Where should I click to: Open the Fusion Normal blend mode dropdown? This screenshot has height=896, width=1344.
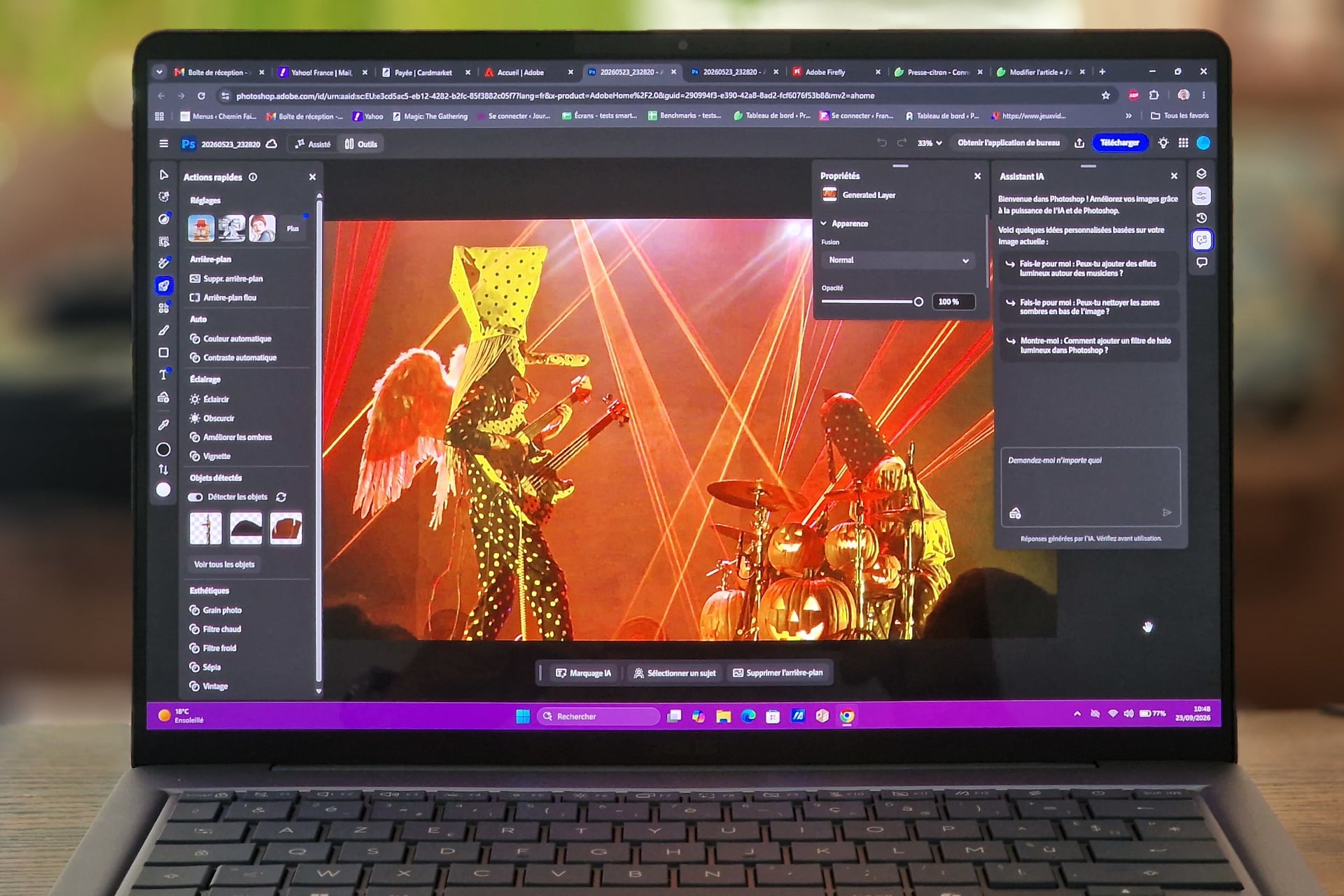tap(898, 260)
